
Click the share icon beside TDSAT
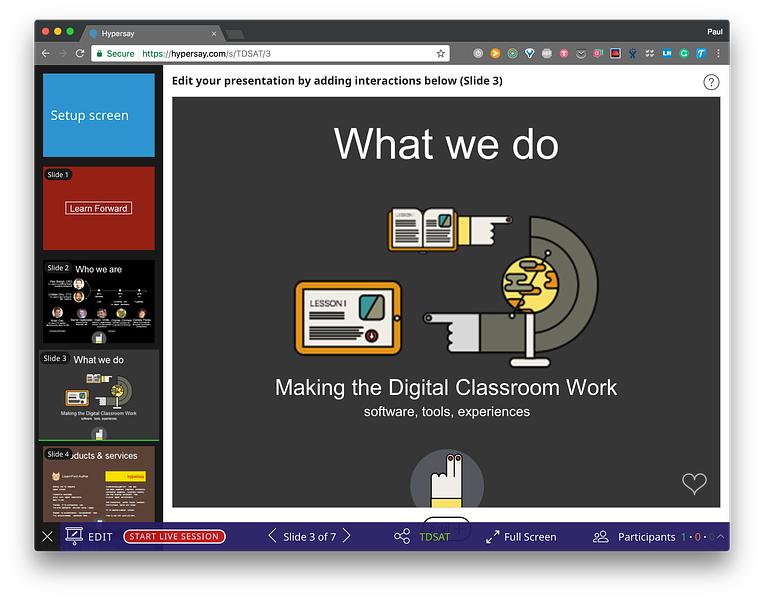pos(402,537)
